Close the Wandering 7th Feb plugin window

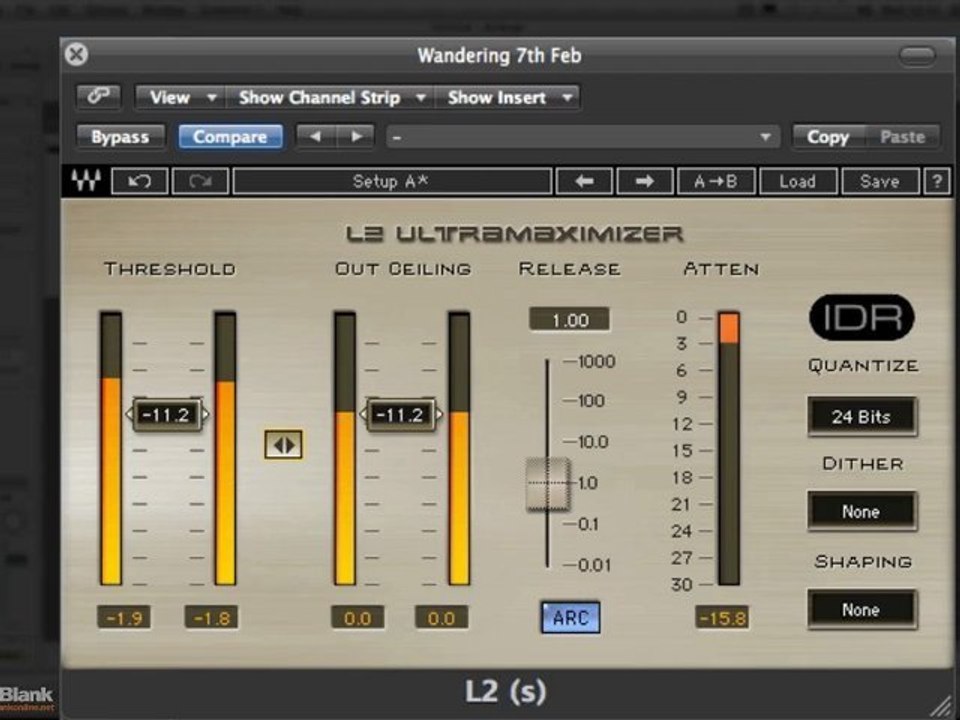pyautogui.click(x=77, y=54)
